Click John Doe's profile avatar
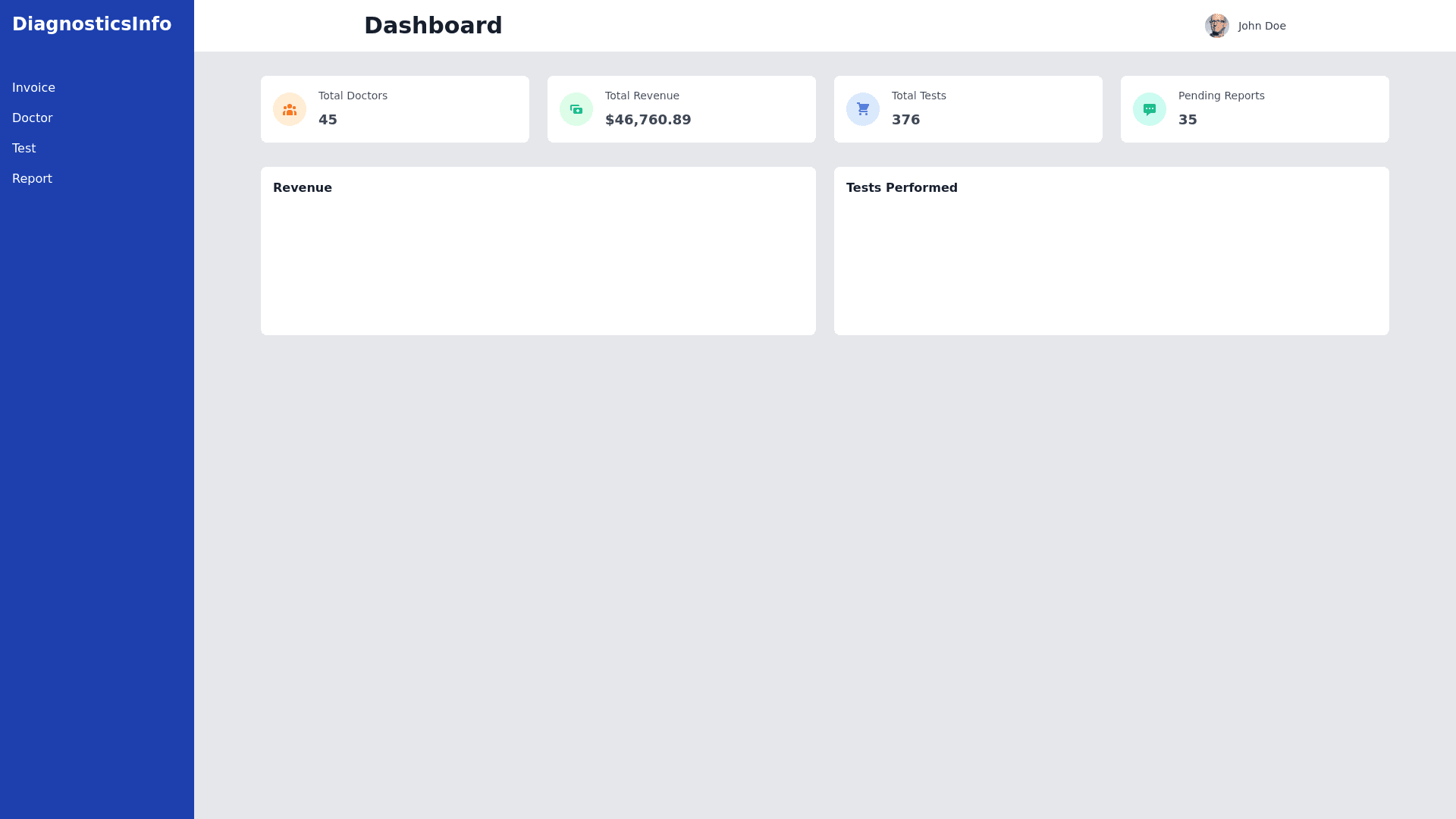 pos(1216,26)
